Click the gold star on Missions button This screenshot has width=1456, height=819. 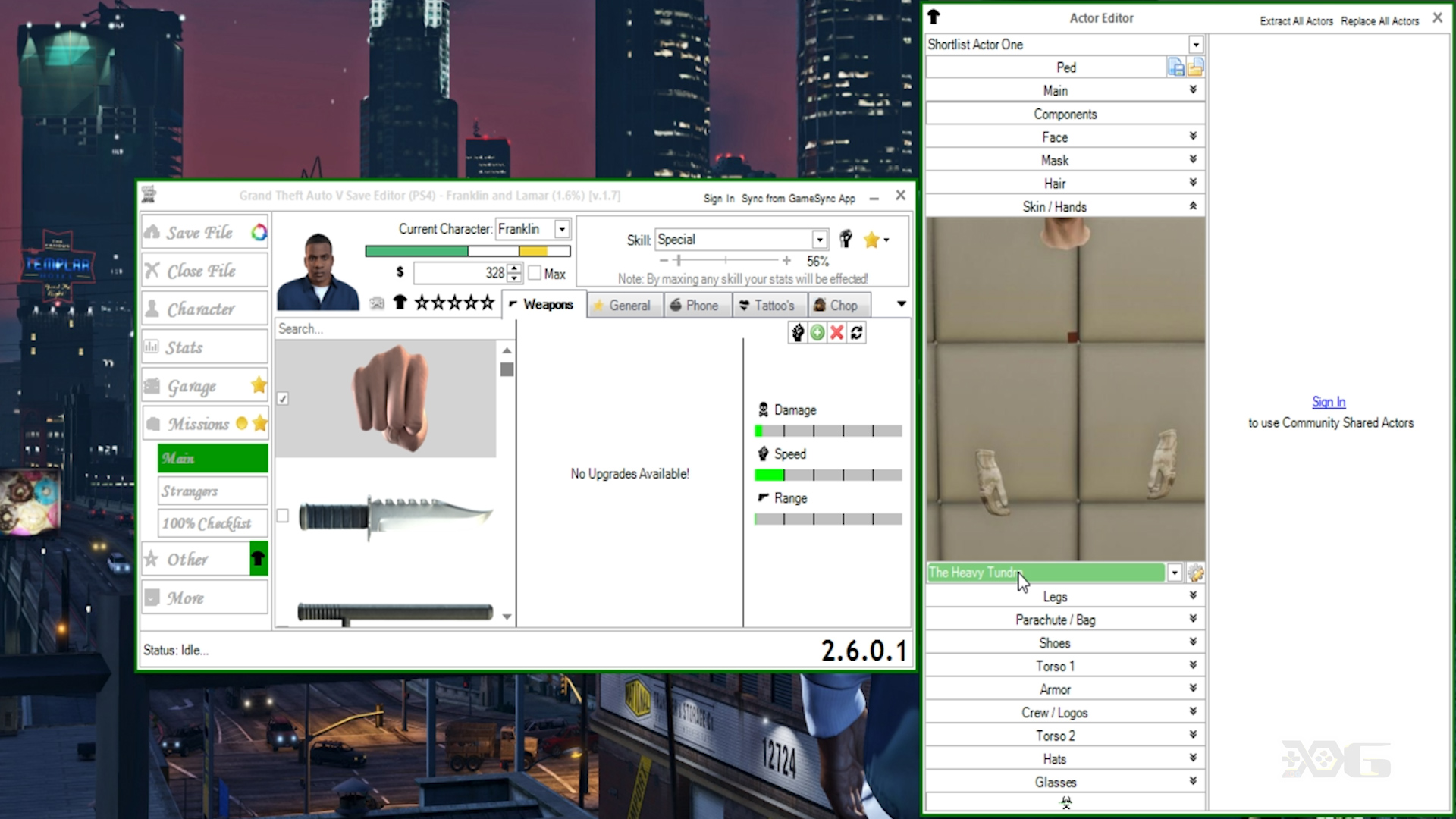260,423
